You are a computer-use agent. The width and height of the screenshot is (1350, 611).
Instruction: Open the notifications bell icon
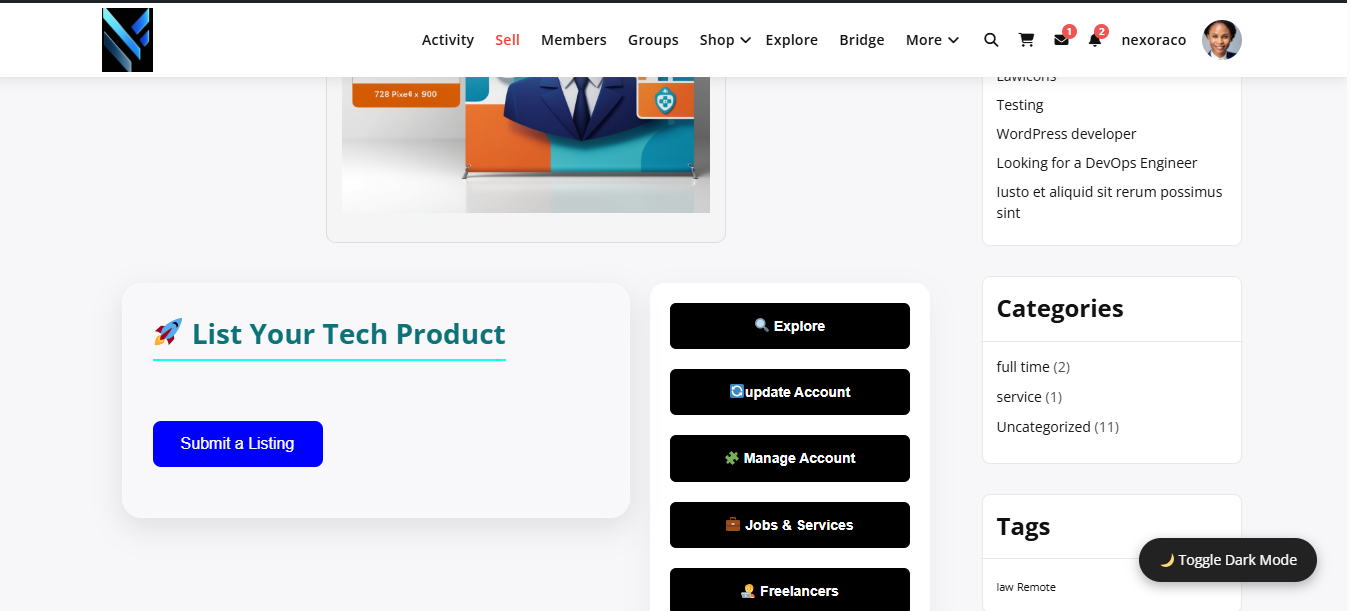click(1095, 40)
